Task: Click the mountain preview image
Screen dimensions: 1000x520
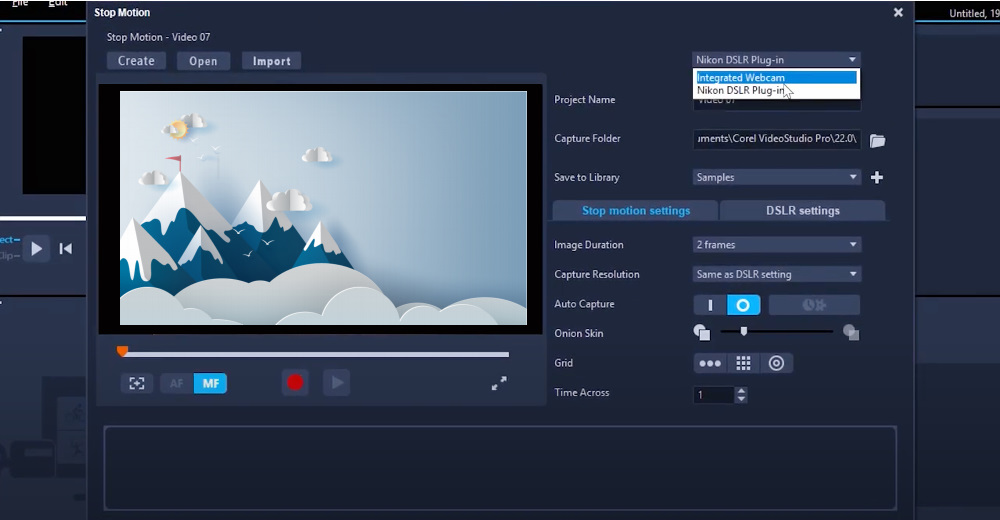Action: [x=323, y=208]
